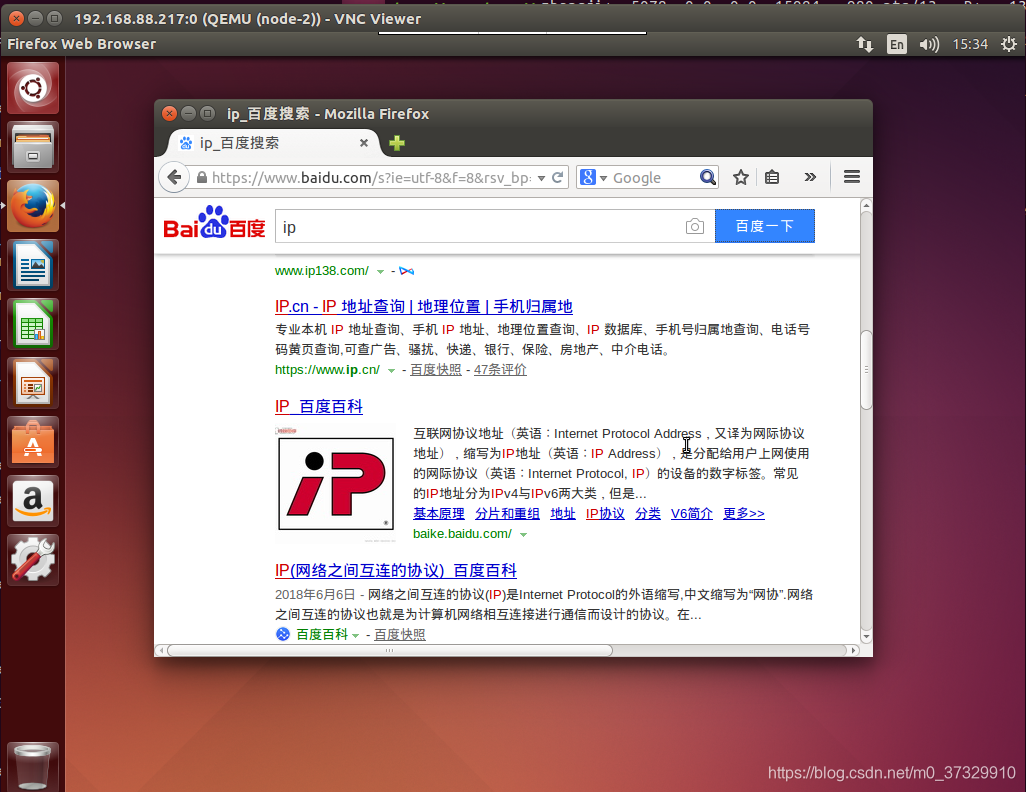
Task: Click the Firefox URL address field
Action: (371, 177)
